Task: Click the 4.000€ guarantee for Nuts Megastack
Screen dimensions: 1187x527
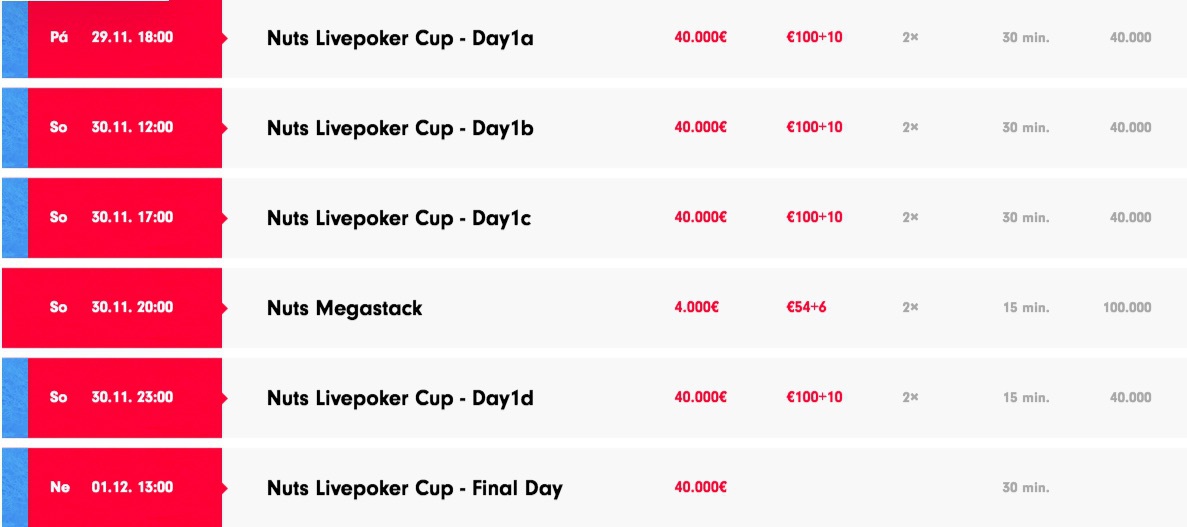Action: click(696, 307)
